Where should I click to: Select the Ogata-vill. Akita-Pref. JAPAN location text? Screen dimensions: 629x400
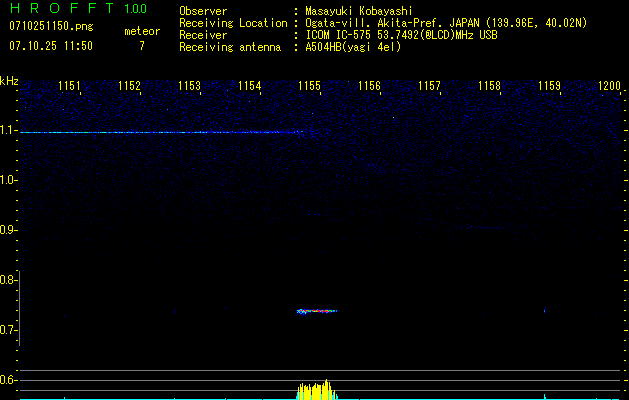click(x=446, y=23)
